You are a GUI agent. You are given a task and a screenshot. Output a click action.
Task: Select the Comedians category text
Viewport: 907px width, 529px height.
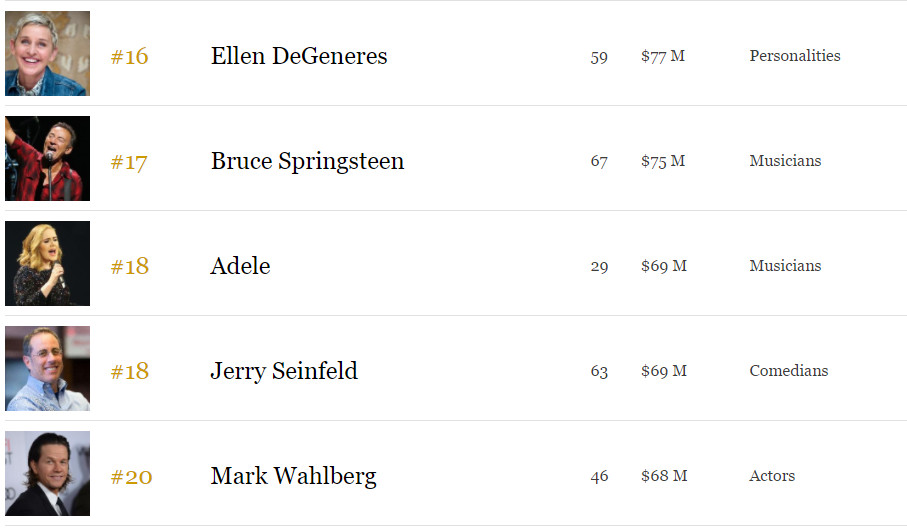click(x=788, y=371)
